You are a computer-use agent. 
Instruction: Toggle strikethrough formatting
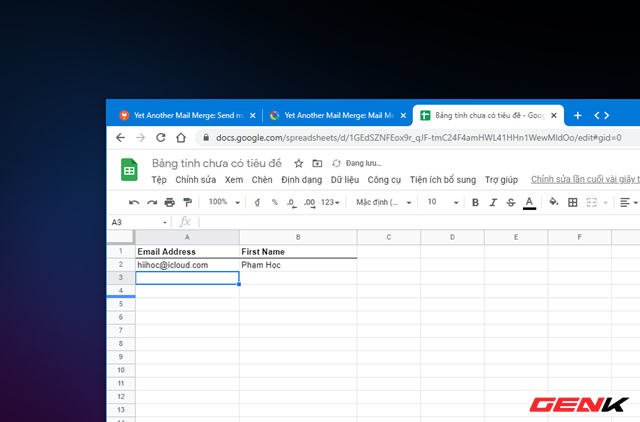click(510, 202)
